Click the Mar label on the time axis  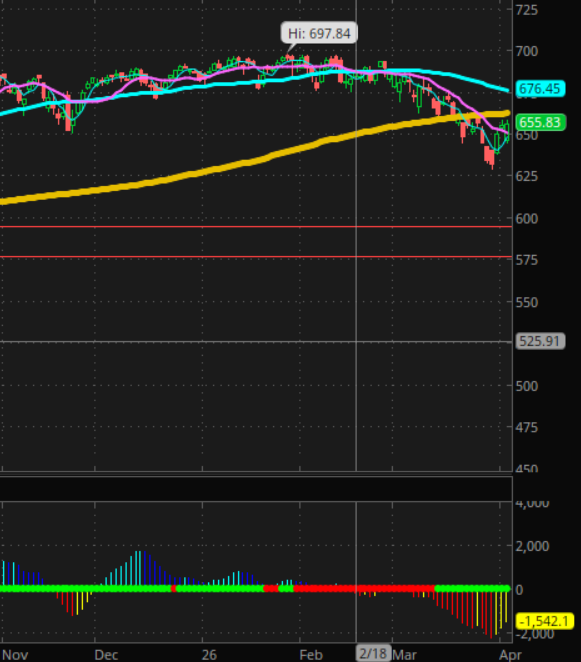pyautogui.click(x=405, y=655)
